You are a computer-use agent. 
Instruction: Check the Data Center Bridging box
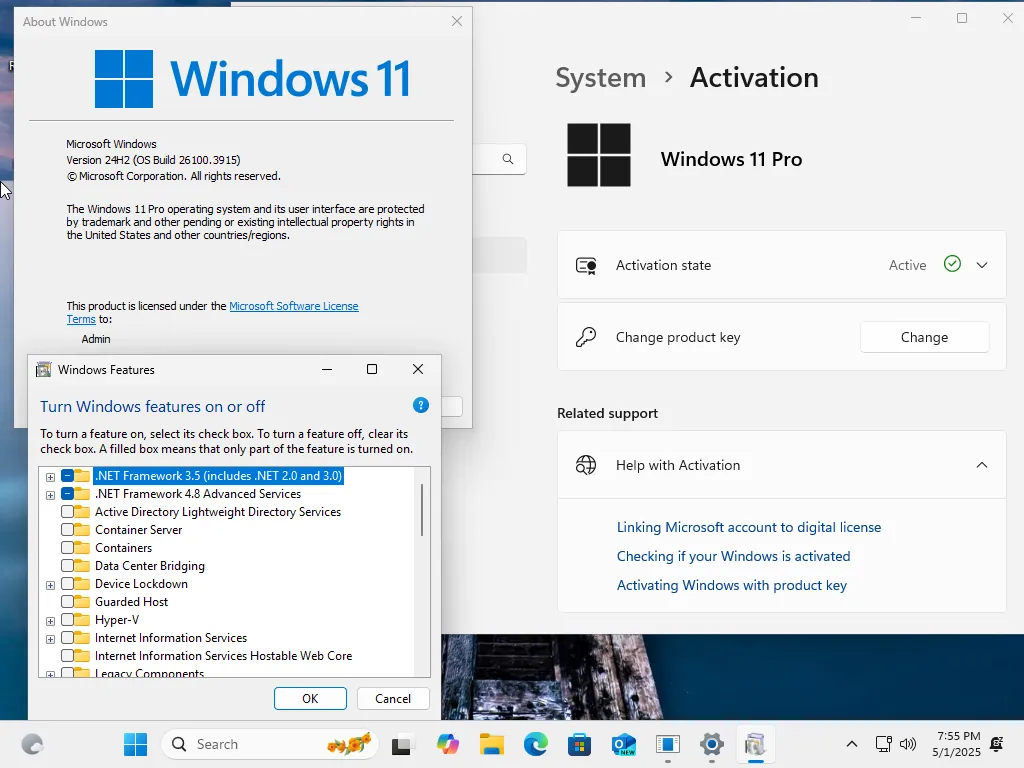(67, 566)
